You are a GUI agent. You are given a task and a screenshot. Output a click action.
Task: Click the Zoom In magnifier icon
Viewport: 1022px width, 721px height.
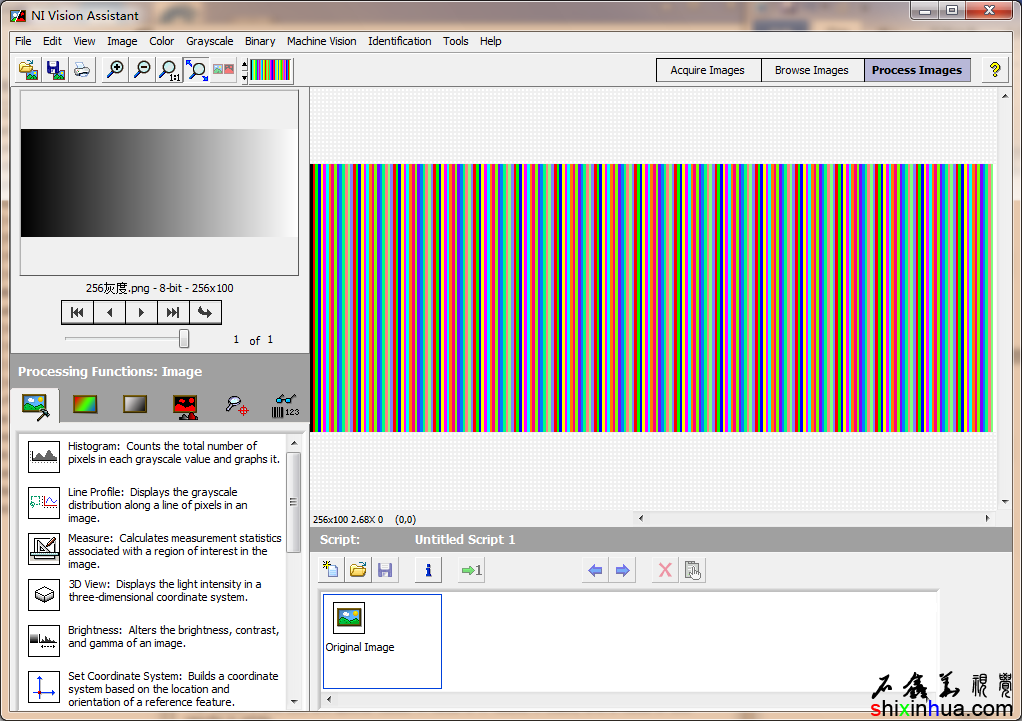(x=115, y=70)
